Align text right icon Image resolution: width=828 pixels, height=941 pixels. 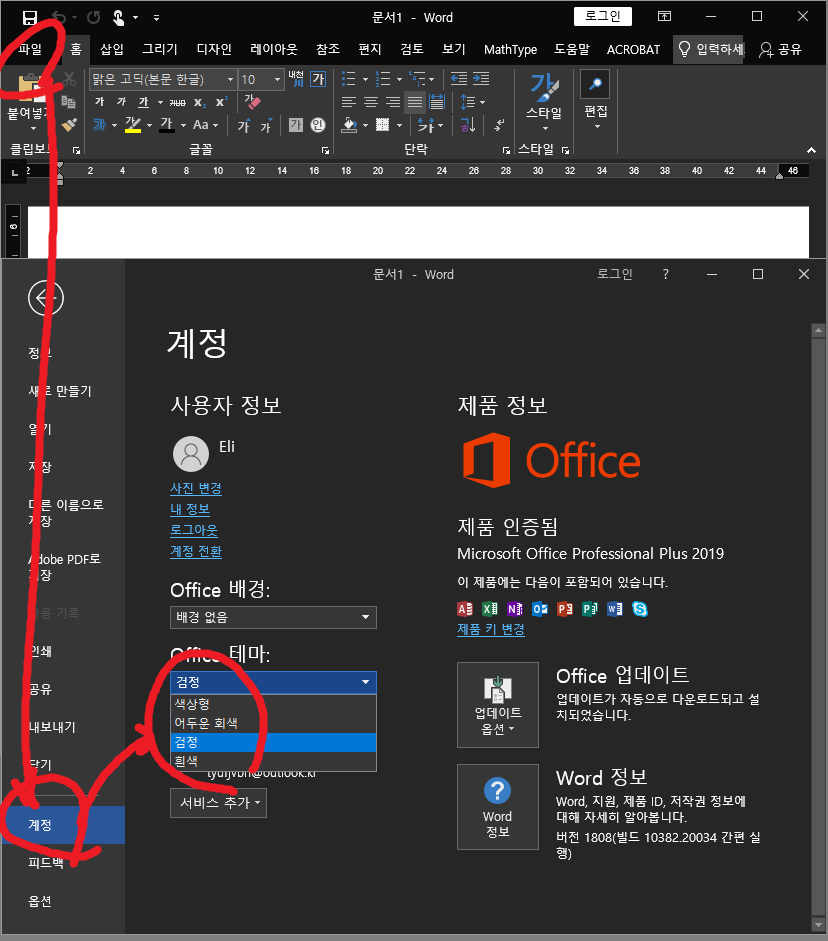pyautogui.click(x=393, y=102)
